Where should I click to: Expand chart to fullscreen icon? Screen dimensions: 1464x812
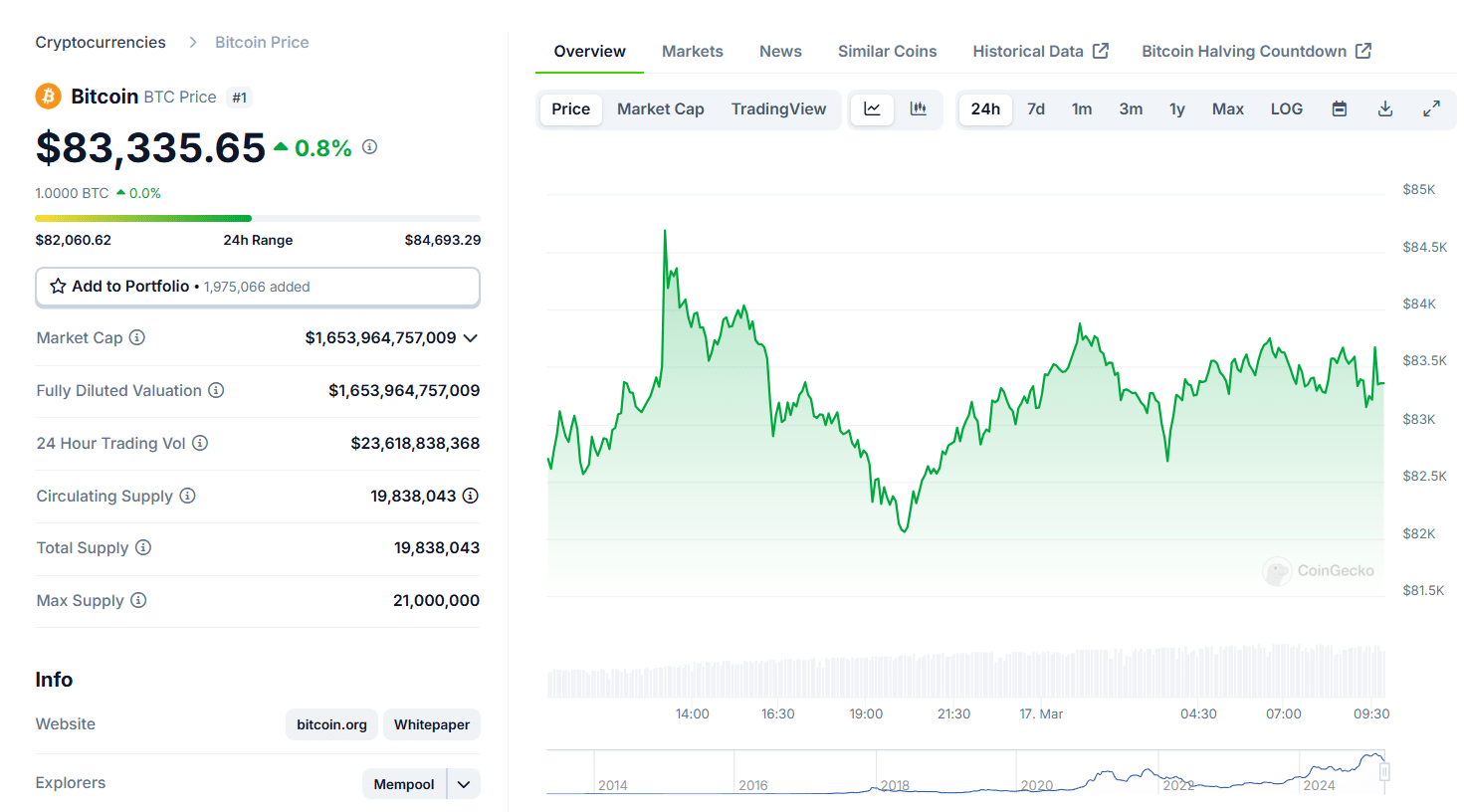[x=1431, y=109]
